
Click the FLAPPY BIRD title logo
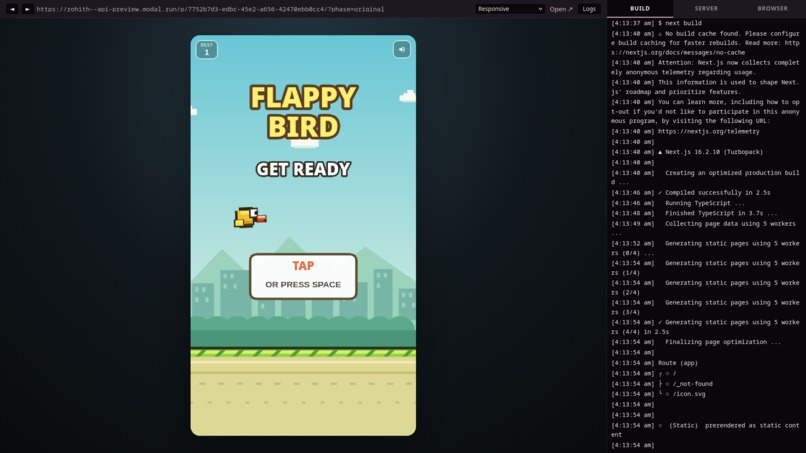click(x=303, y=112)
